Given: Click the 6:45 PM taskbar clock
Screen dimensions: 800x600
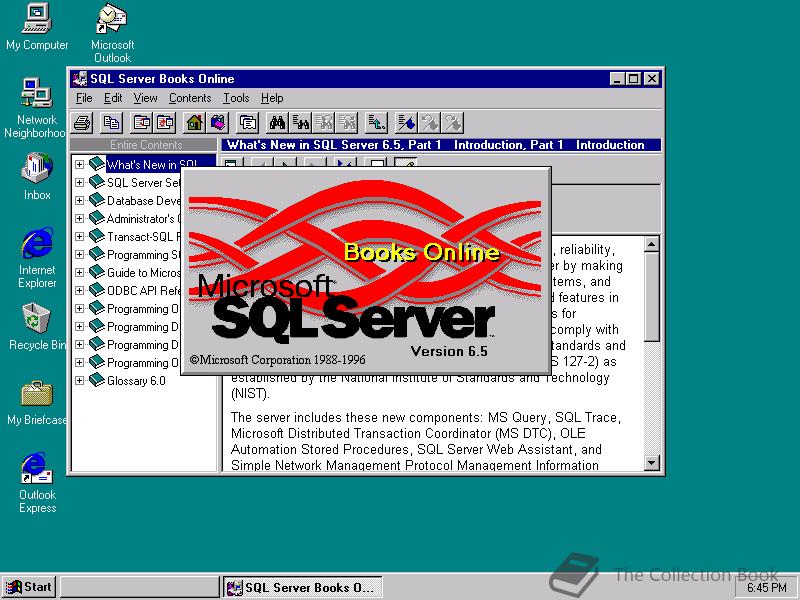Looking at the screenshot, I should [767, 588].
